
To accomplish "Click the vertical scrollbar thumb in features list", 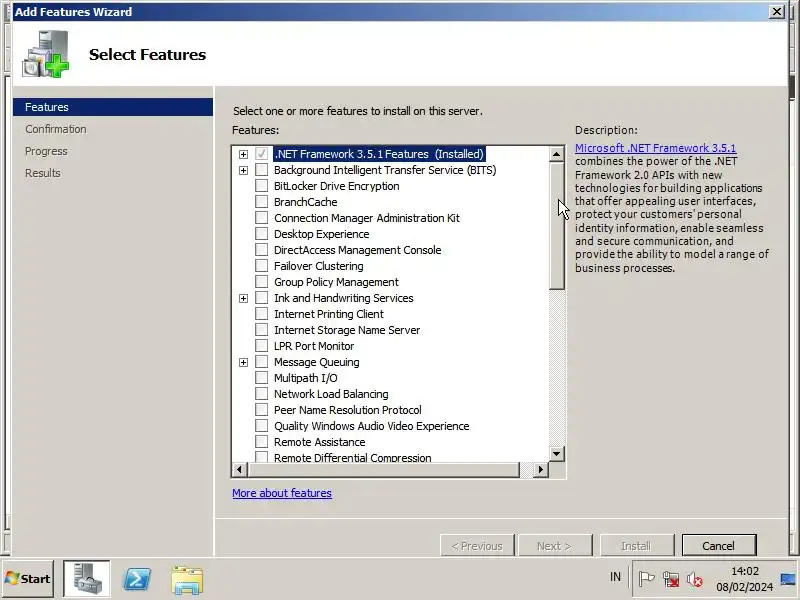I will pos(557,226).
